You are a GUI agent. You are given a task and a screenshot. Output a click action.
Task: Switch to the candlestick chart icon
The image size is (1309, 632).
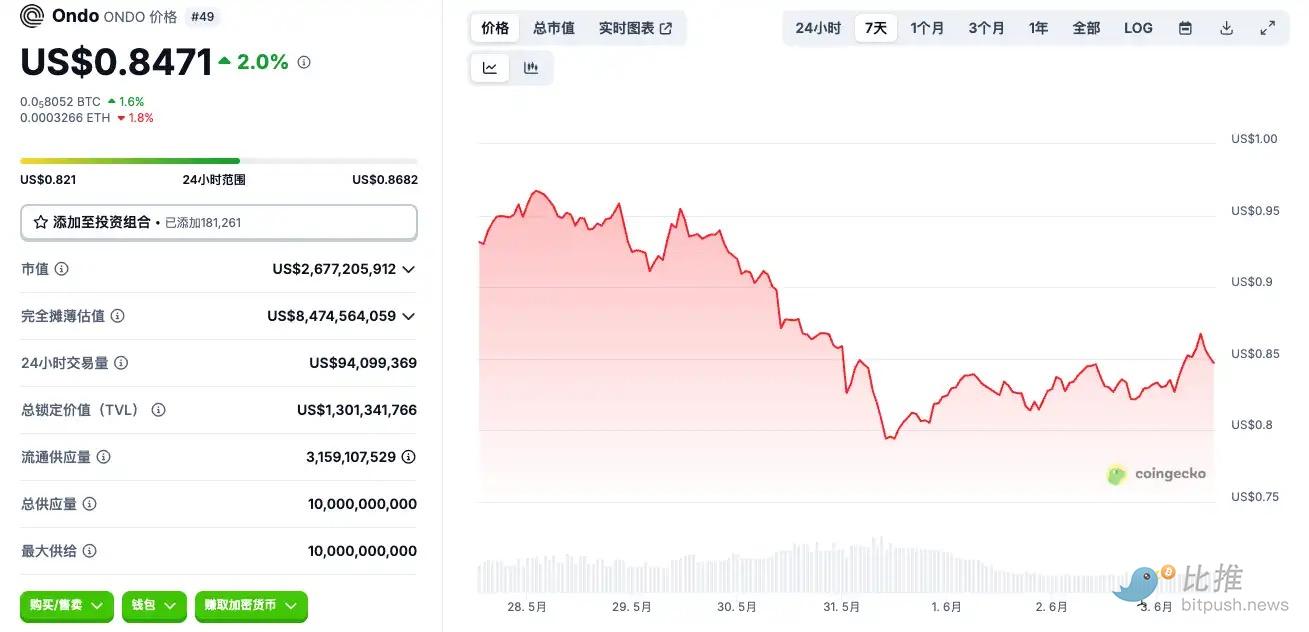pyautogui.click(x=531, y=68)
